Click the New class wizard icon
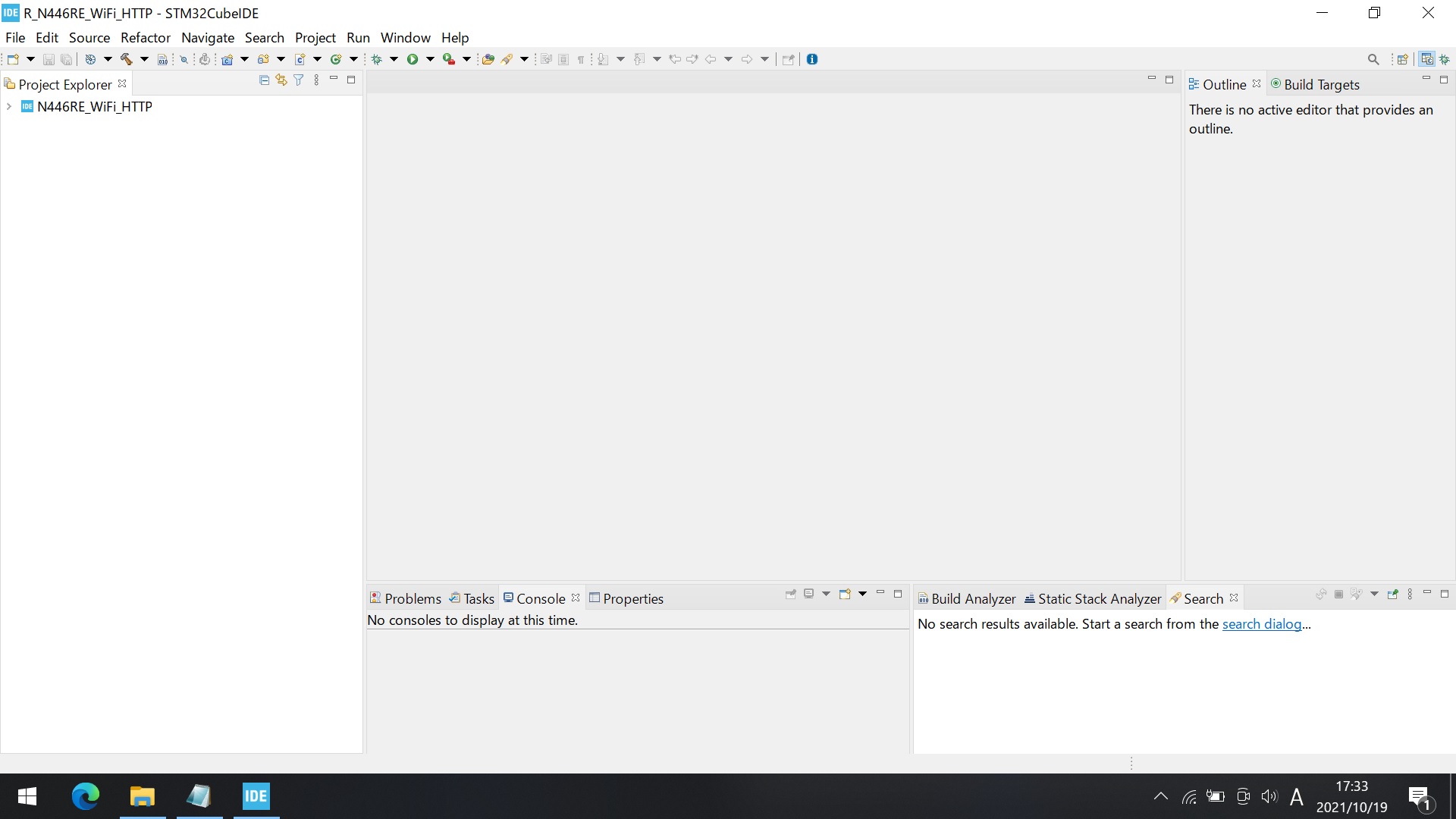 (336, 59)
